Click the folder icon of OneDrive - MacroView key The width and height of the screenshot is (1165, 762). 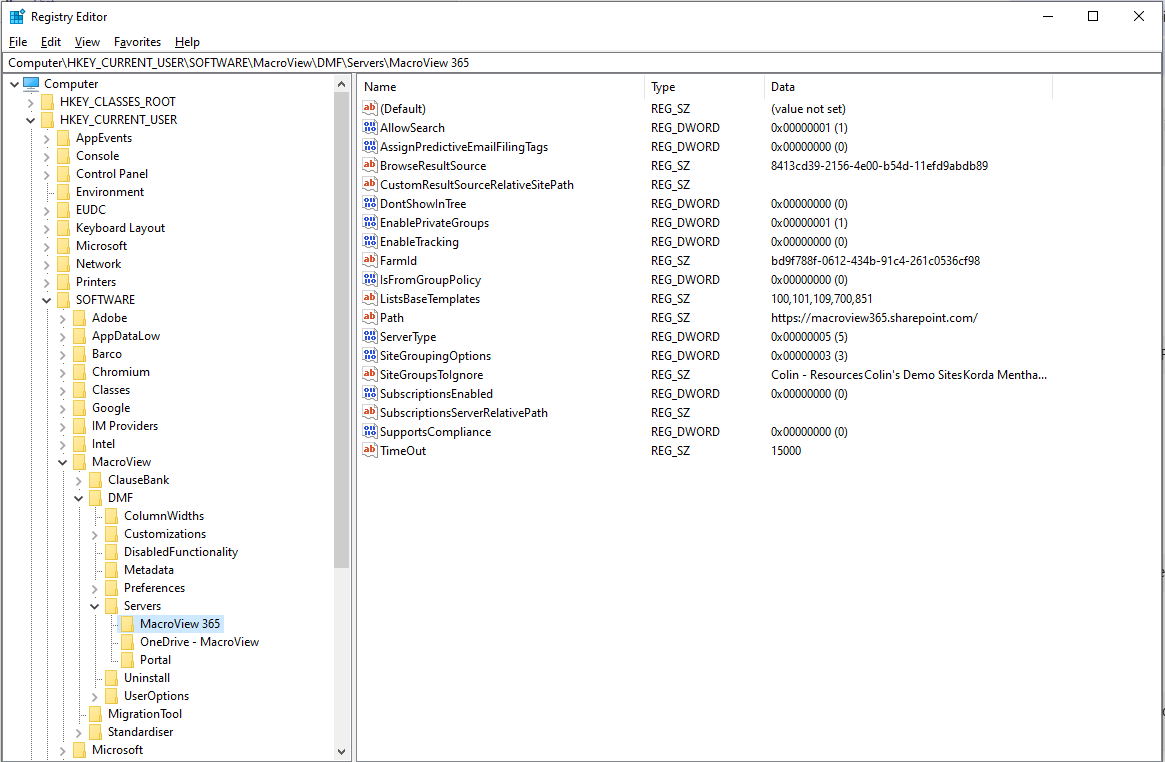127,642
